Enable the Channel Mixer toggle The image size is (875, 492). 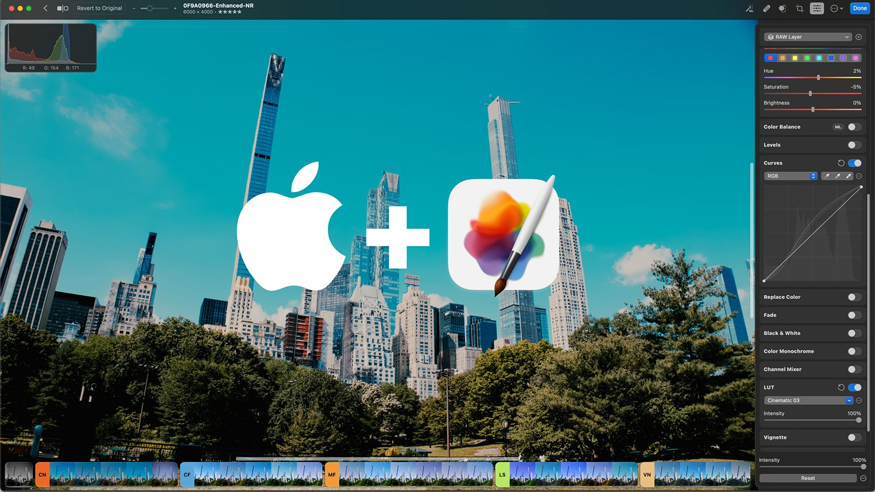tap(854, 369)
